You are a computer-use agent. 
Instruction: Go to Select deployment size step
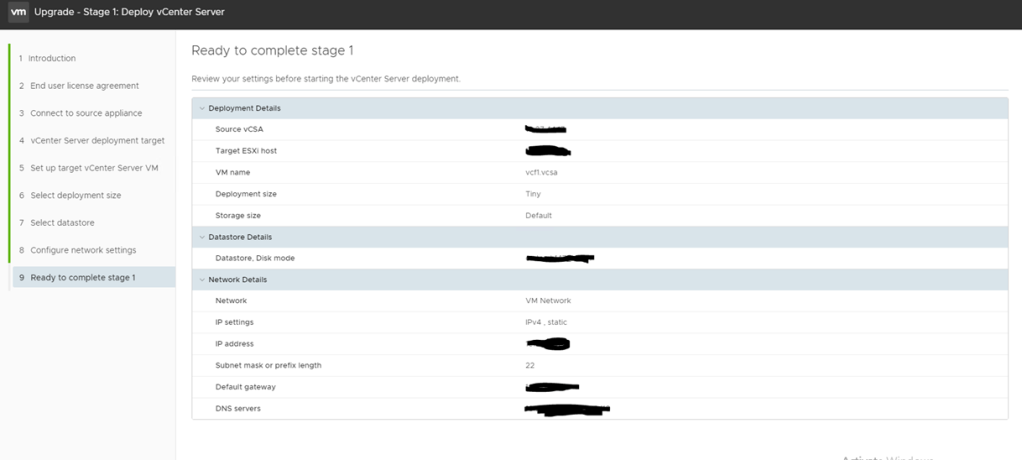tap(75, 195)
